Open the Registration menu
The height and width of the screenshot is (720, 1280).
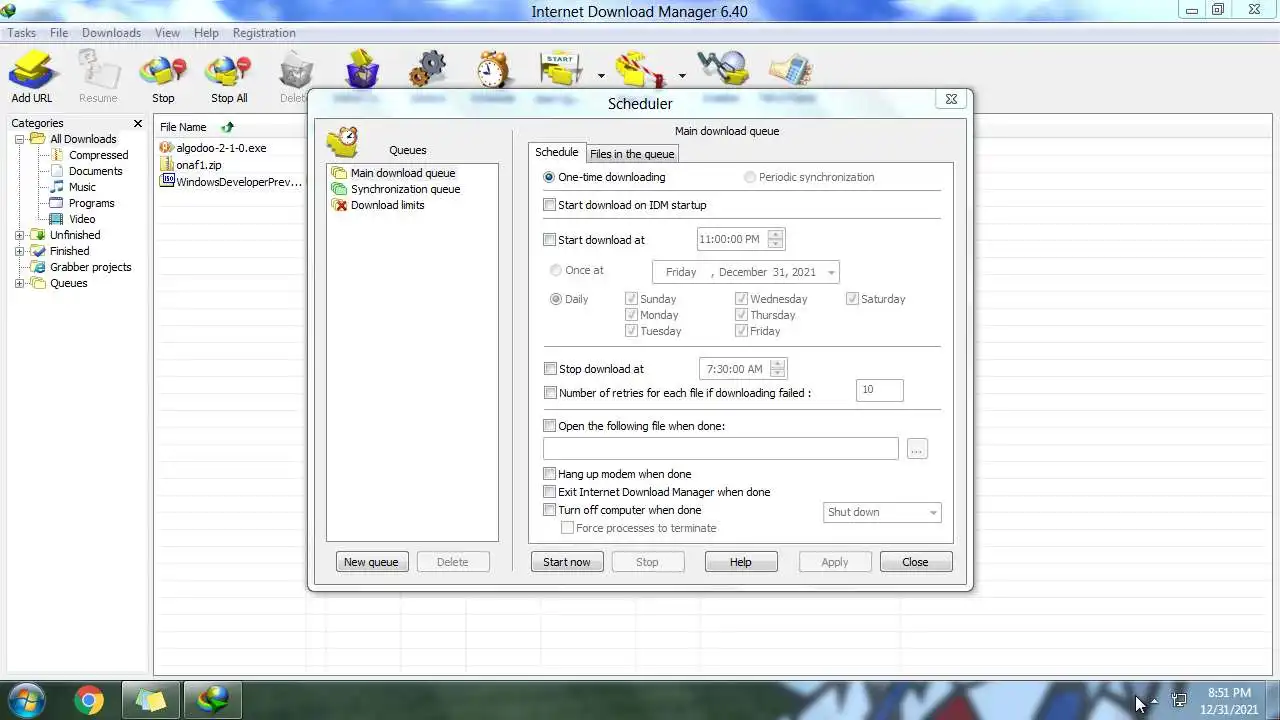click(264, 33)
